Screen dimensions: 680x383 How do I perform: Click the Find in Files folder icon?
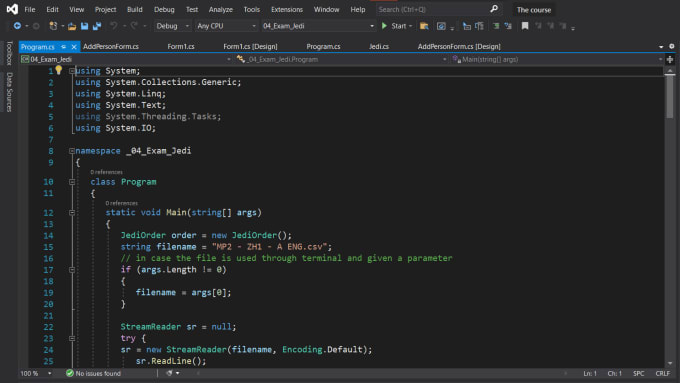[424, 26]
